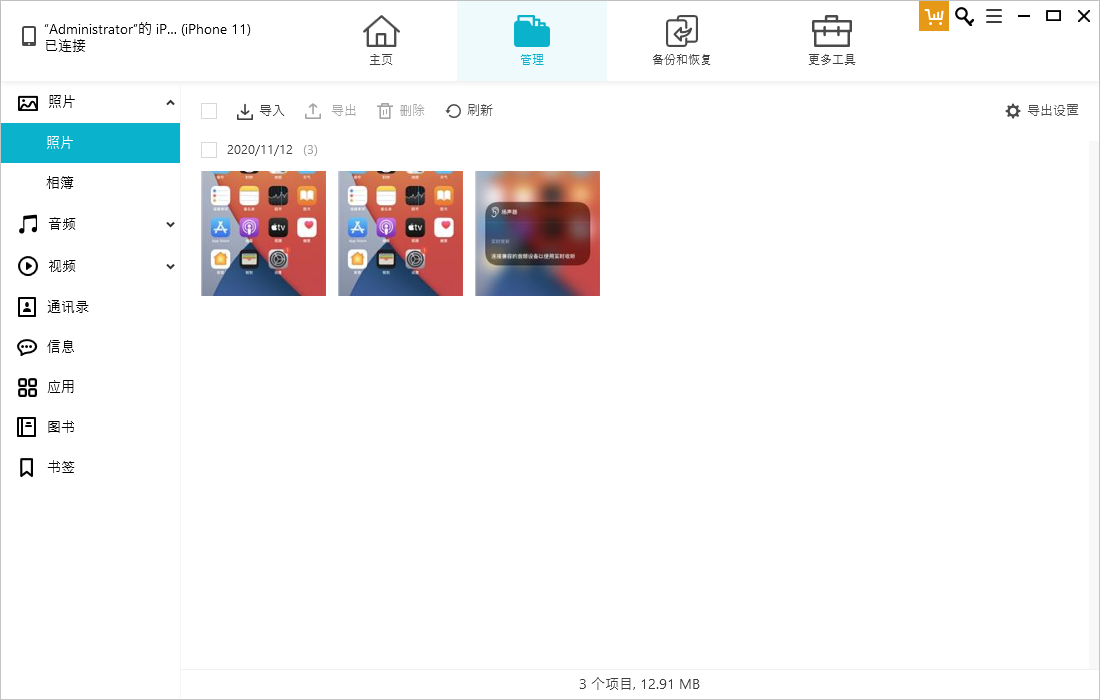The height and width of the screenshot is (700, 1100).
Task: Click the 导入 import button
Action: [260, 111]
